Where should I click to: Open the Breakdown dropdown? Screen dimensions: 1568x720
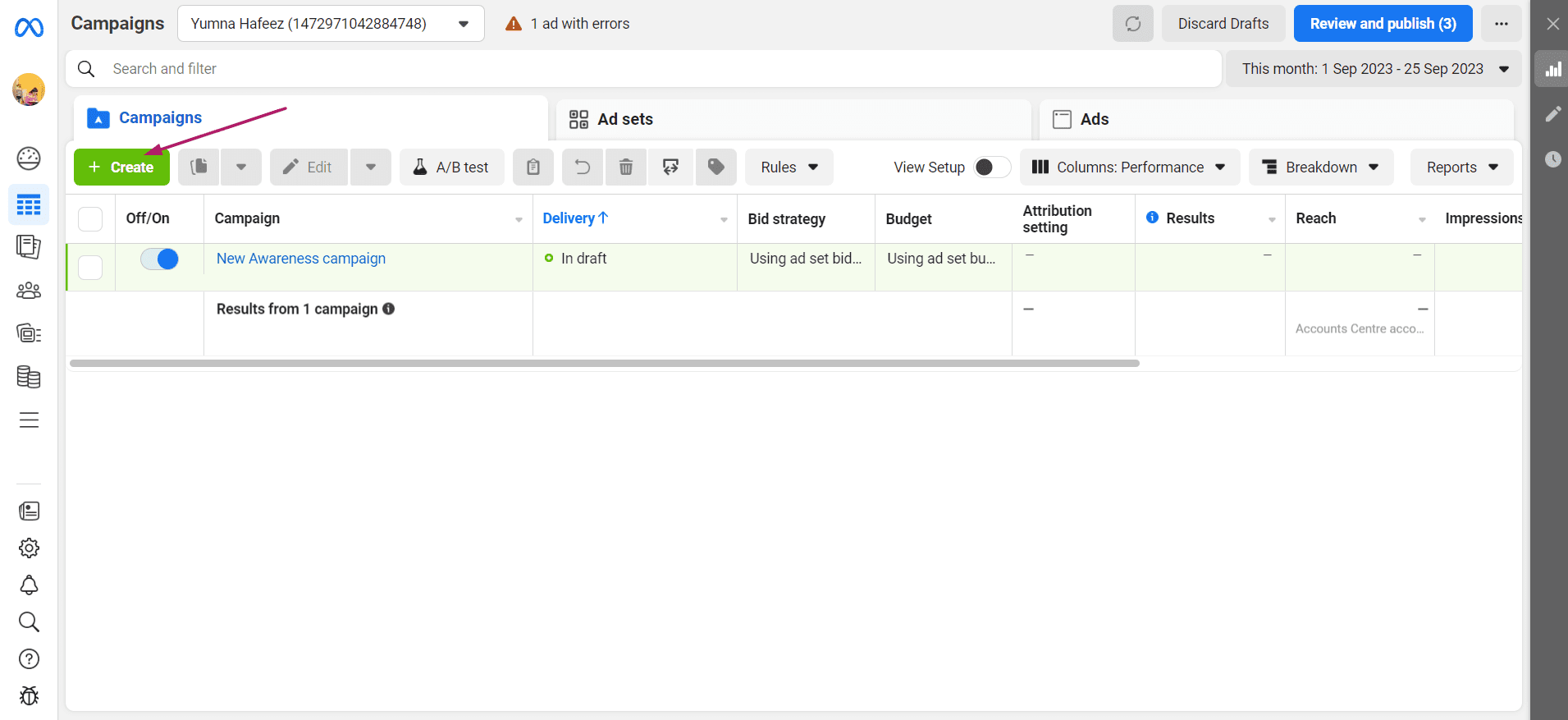pyautogui.click(x=1320, y=167)
